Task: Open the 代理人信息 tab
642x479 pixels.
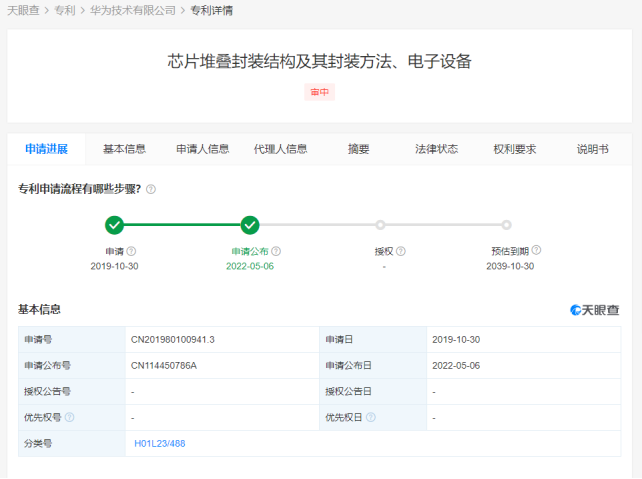Action: (x=280, y=149)
